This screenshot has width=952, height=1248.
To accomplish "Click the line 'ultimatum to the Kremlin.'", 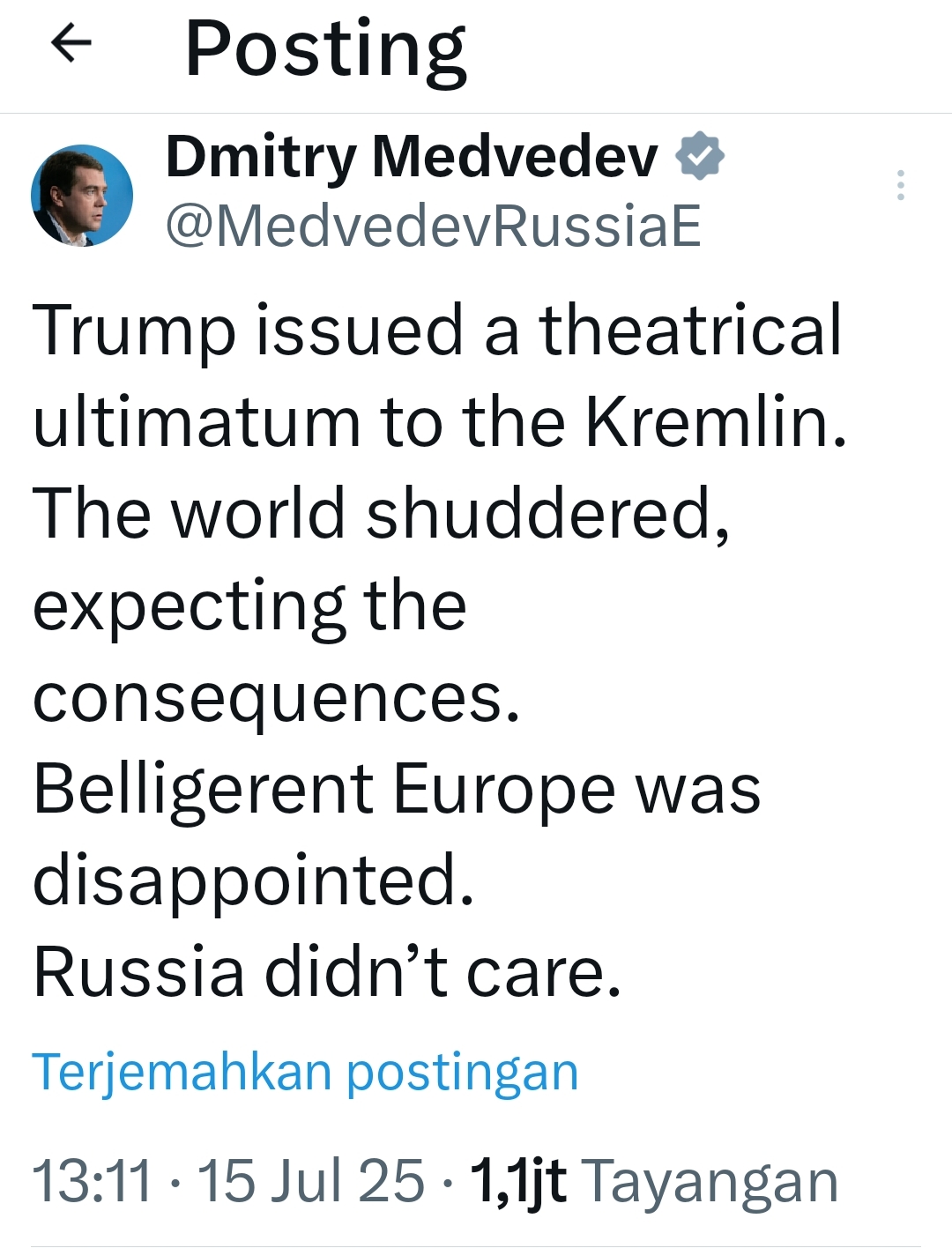I will pos(439,421).
